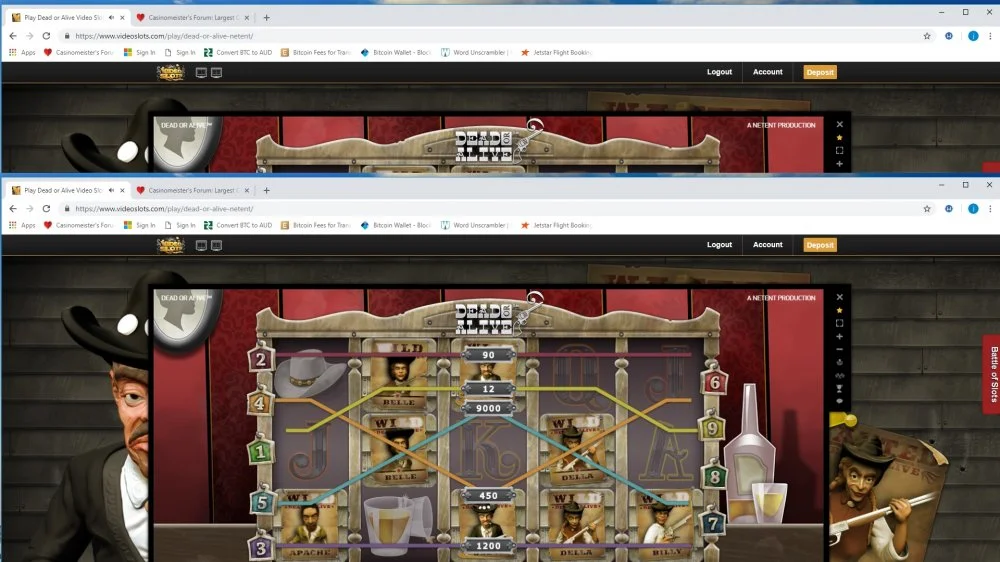Open Bitcoin Fees bookmark in lower window
The width and height of the screenshot is (1000, 562).
(x=316, y=225)
